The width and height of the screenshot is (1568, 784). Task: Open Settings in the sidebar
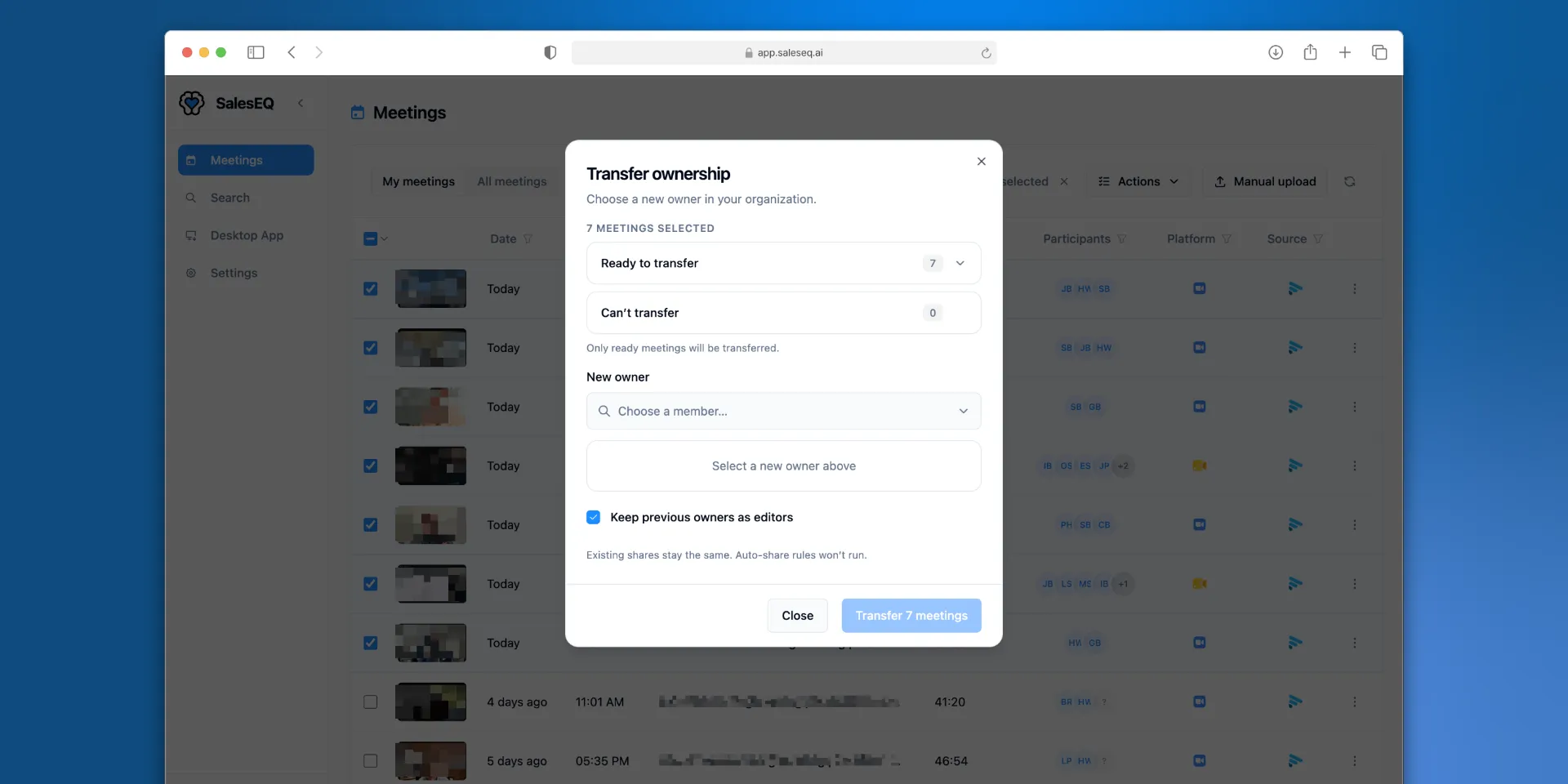(246, 273)
